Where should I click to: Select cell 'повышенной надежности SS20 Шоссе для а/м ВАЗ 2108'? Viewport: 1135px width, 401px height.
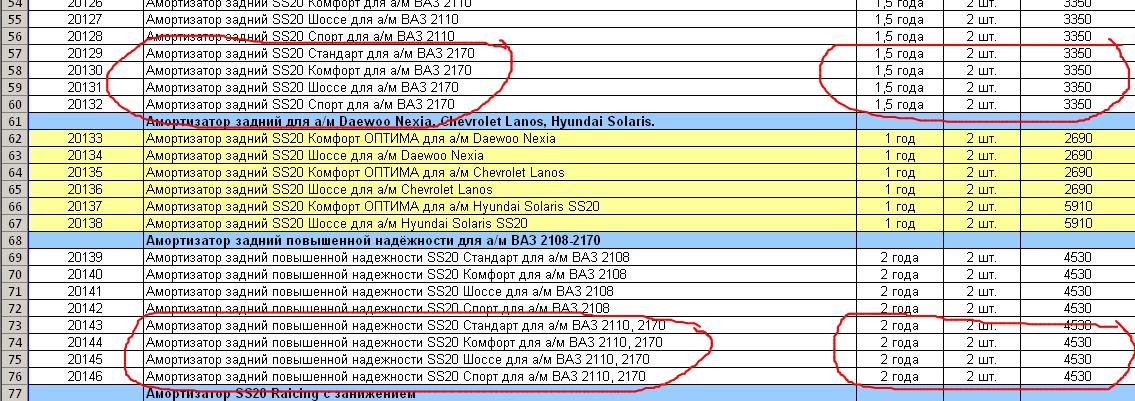coord(499,292)
